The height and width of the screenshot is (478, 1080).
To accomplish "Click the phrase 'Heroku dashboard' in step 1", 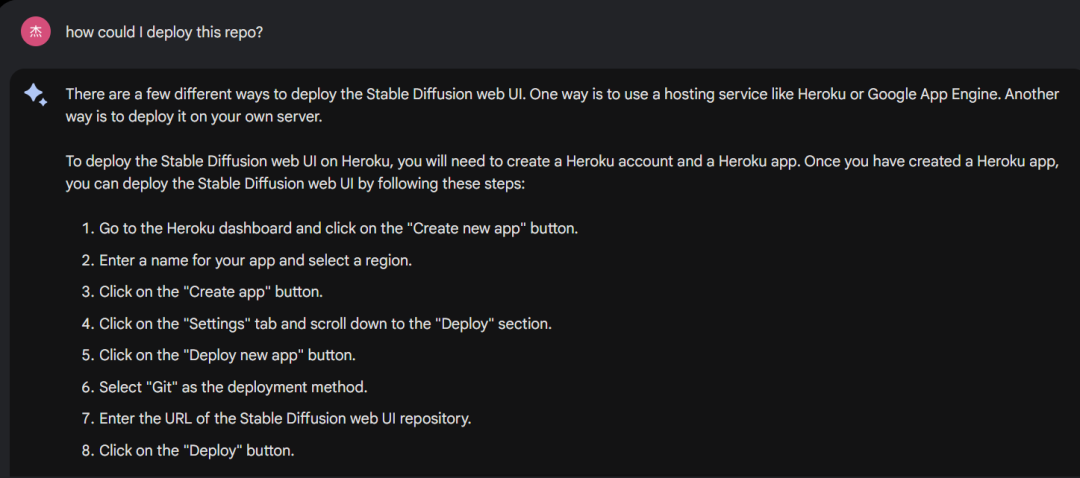I will point(224,228).
